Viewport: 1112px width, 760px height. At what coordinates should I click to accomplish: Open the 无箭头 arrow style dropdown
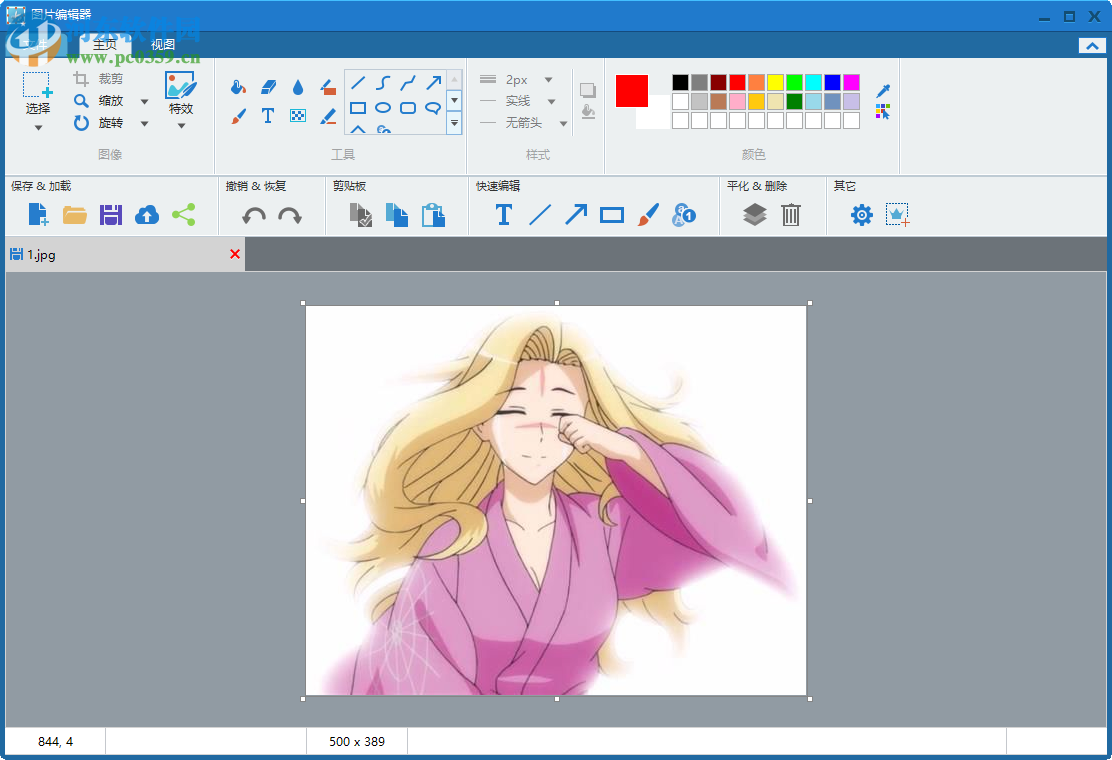563,123
